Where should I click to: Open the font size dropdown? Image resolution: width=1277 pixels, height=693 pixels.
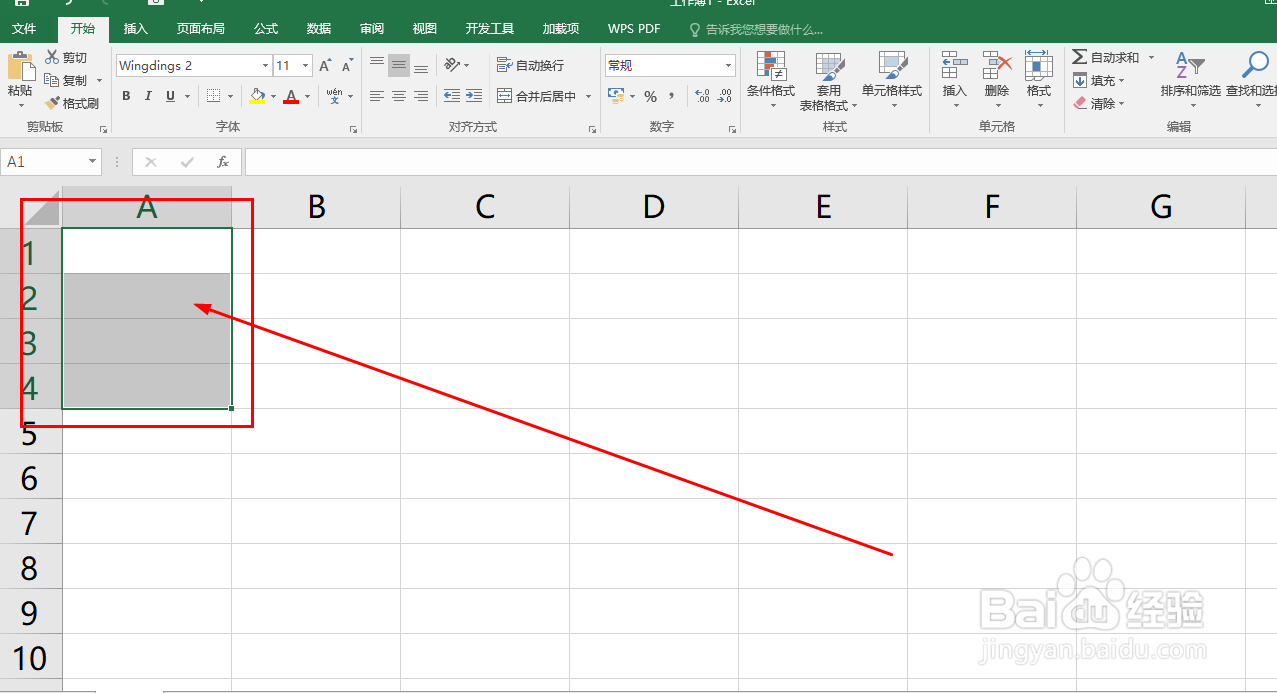(306, 66)
